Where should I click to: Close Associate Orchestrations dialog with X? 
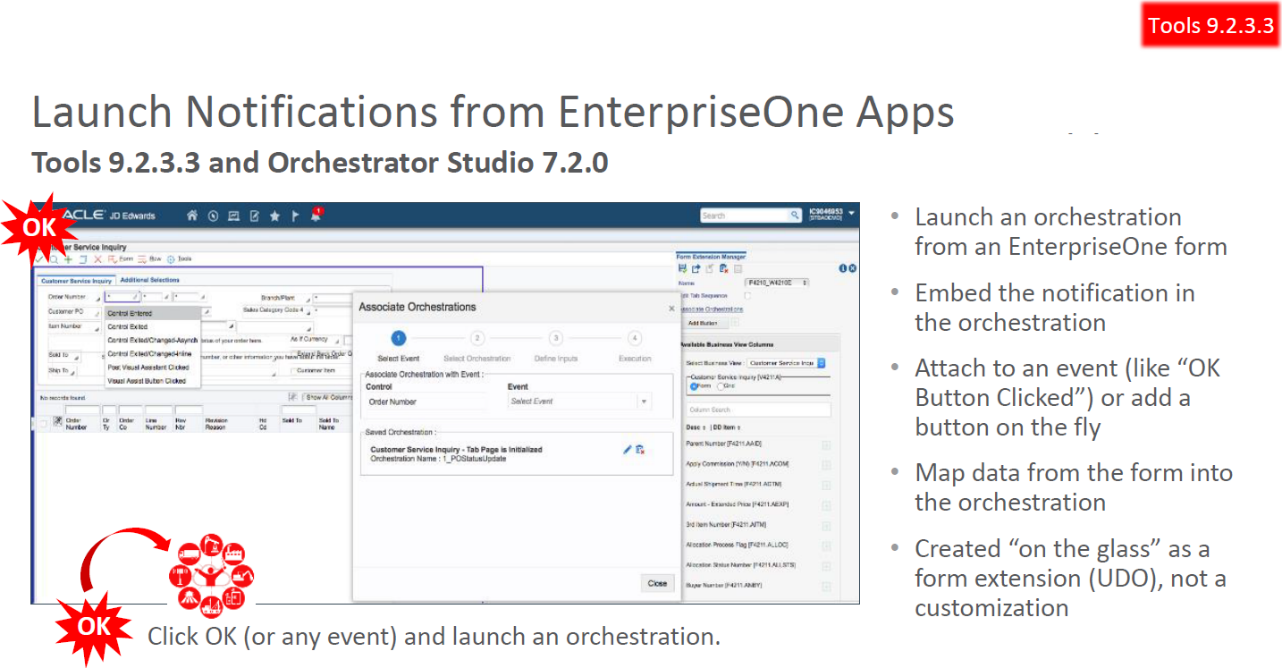672,308
